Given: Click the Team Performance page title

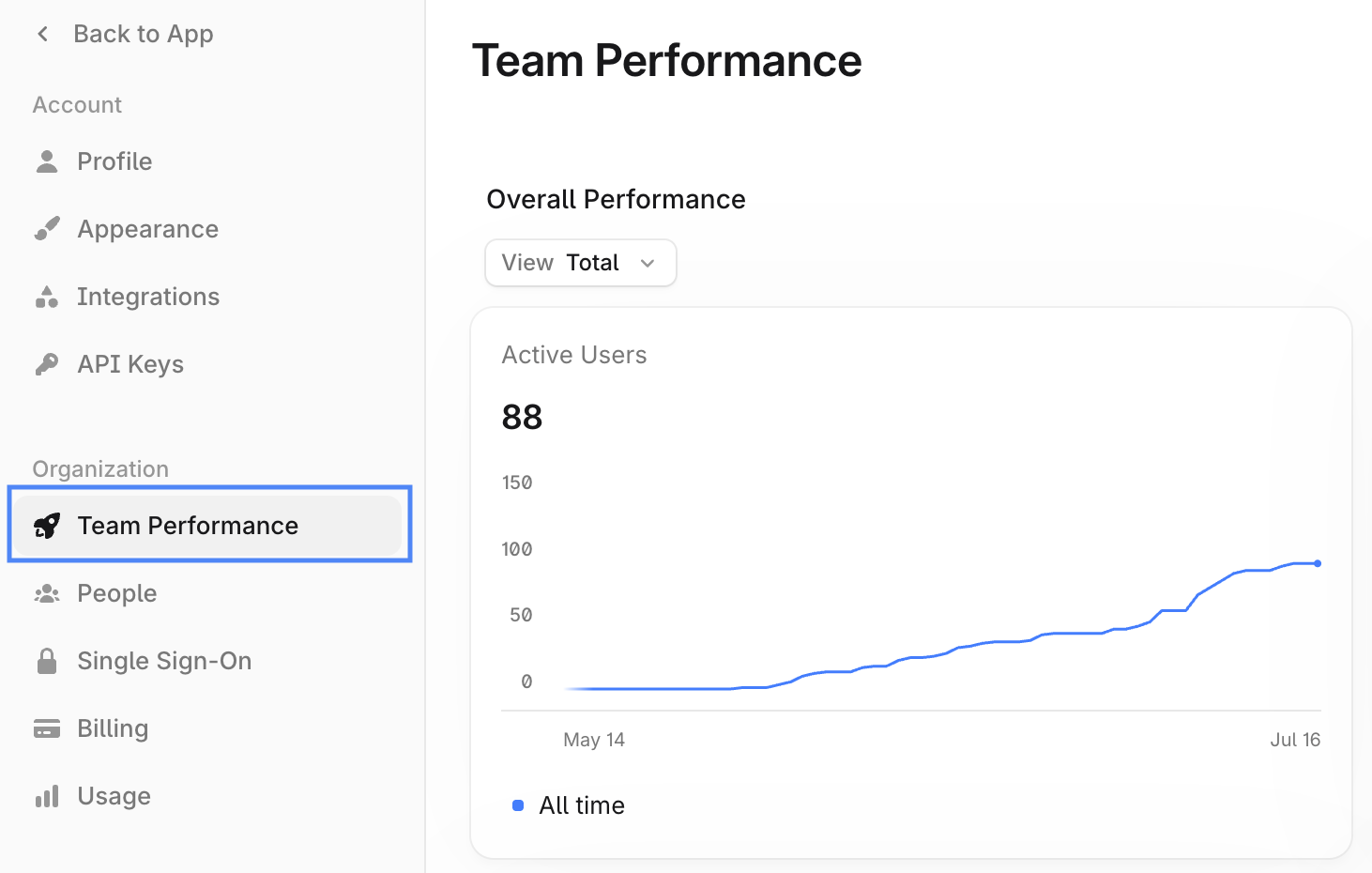Looking at the screenshot, I should coord(667,61).
